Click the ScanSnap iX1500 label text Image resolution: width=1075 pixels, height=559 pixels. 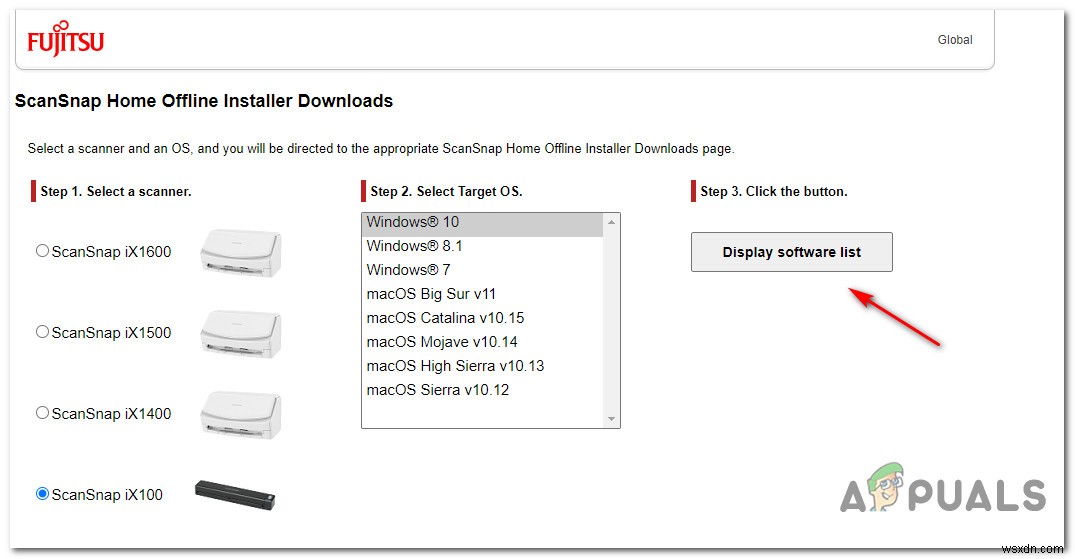pyautogui.click(x=111, y=333)
